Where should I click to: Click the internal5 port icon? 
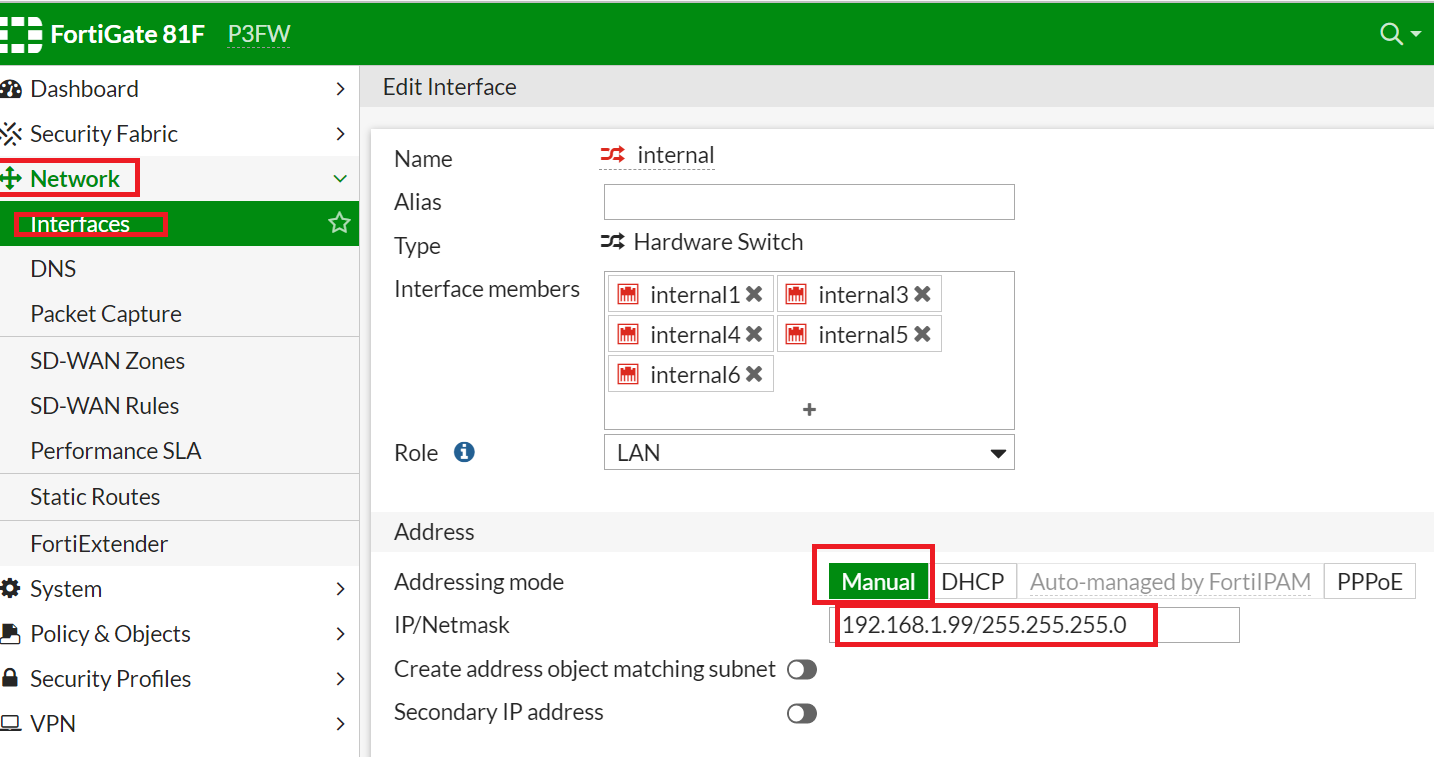(x=796, y=334)
